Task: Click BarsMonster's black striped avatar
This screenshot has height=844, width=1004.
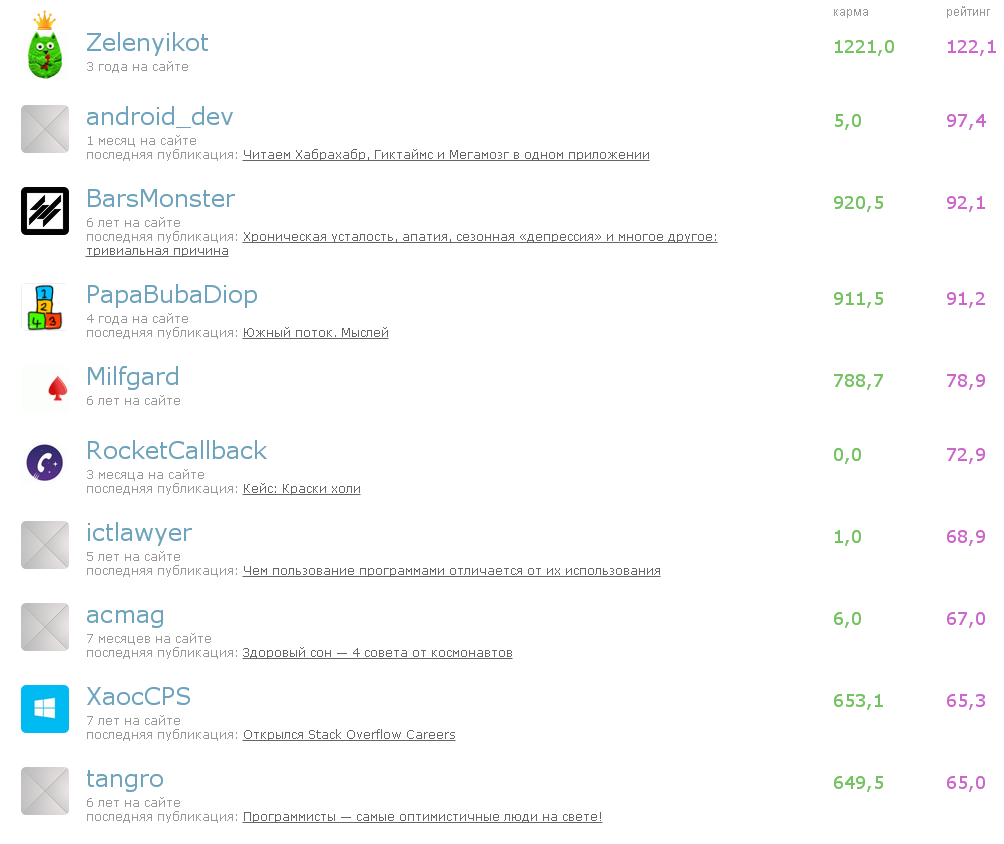Action: pyautogui.click(x=45, y=211)
